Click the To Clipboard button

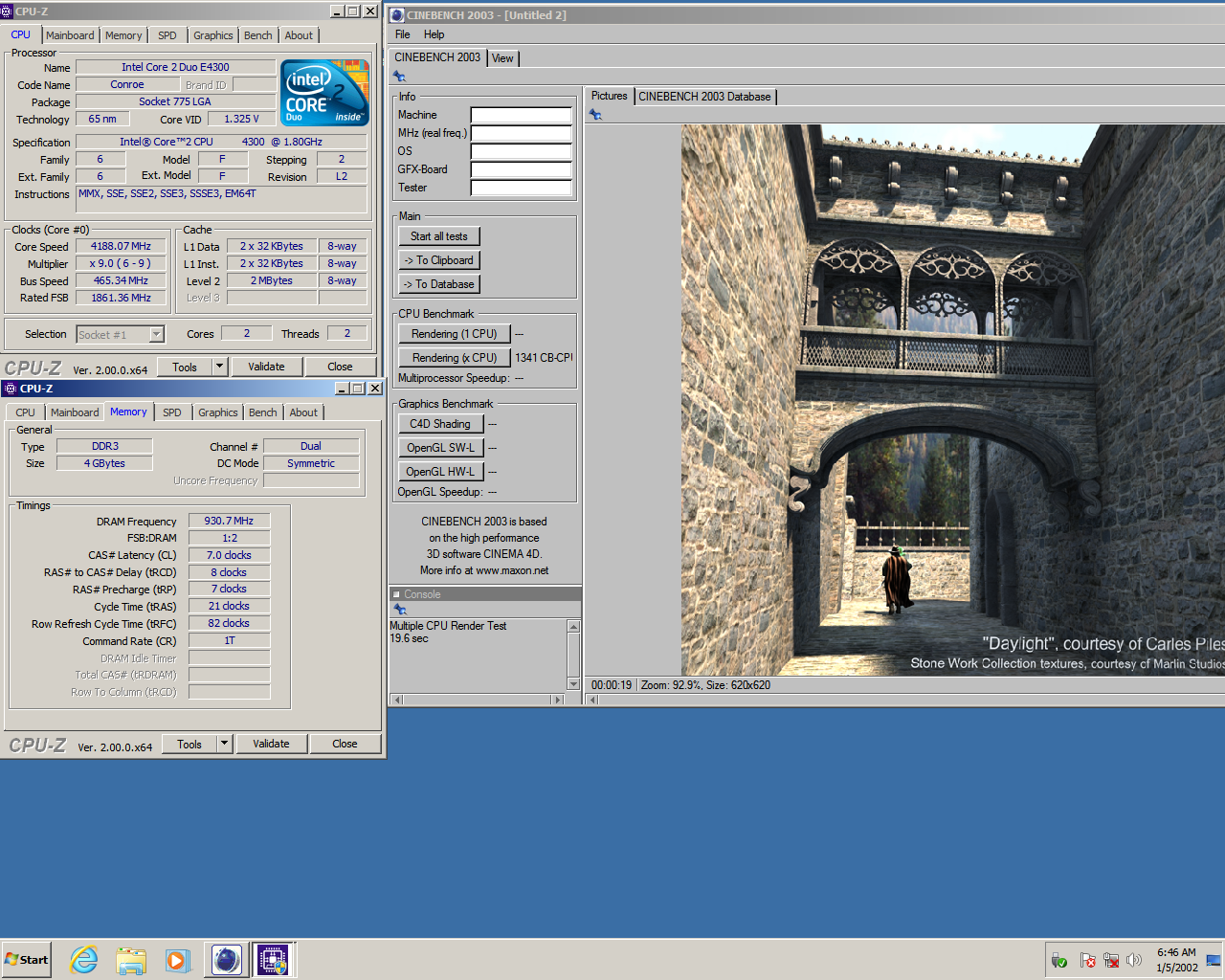[x=439, y=260]
